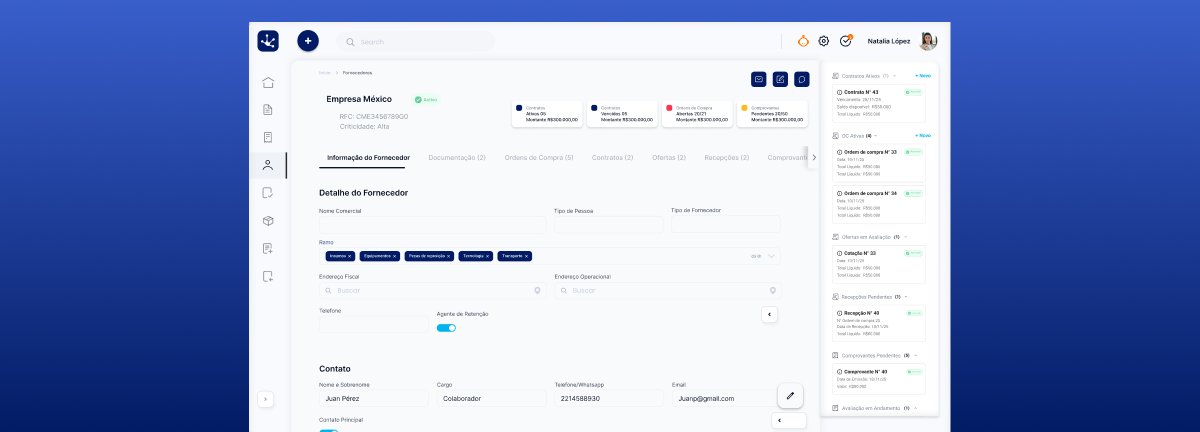Collapse Detalhe do Fornecedor with back arrow
This screenshot has height=432, width=1200.
[768, 314]
